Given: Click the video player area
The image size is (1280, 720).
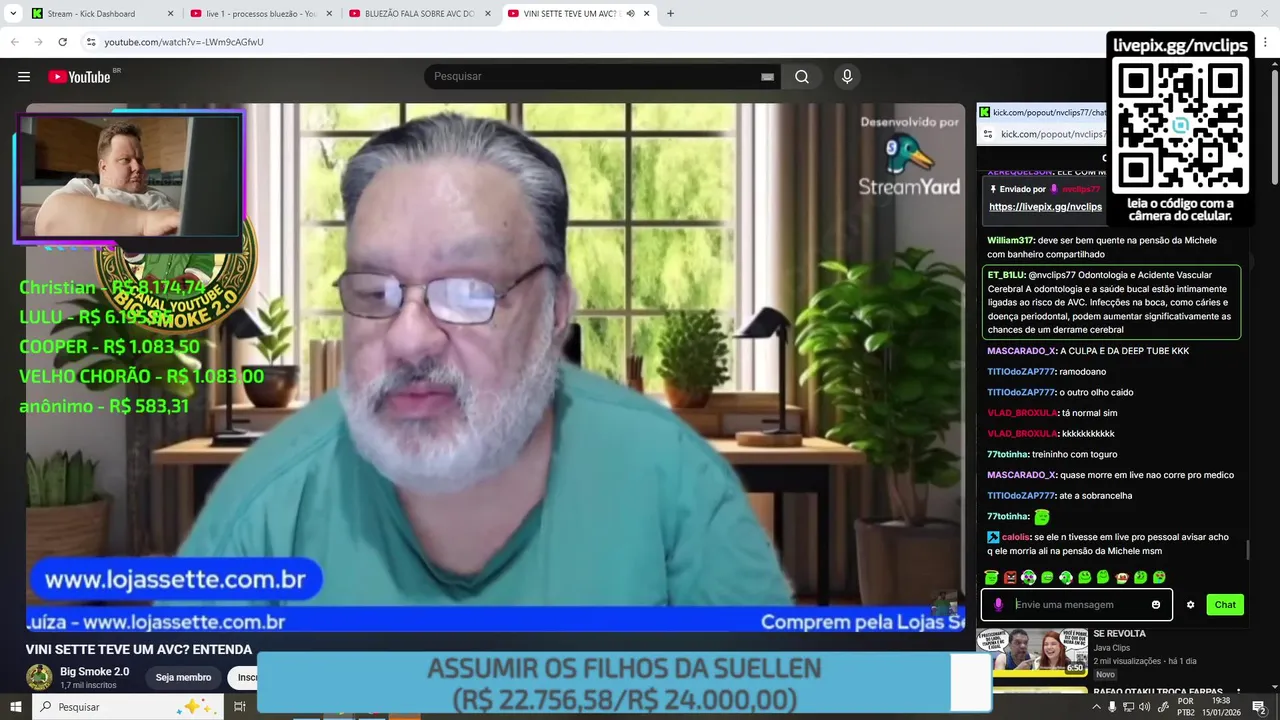Looking at the screenshot, I should coord(495,367).
